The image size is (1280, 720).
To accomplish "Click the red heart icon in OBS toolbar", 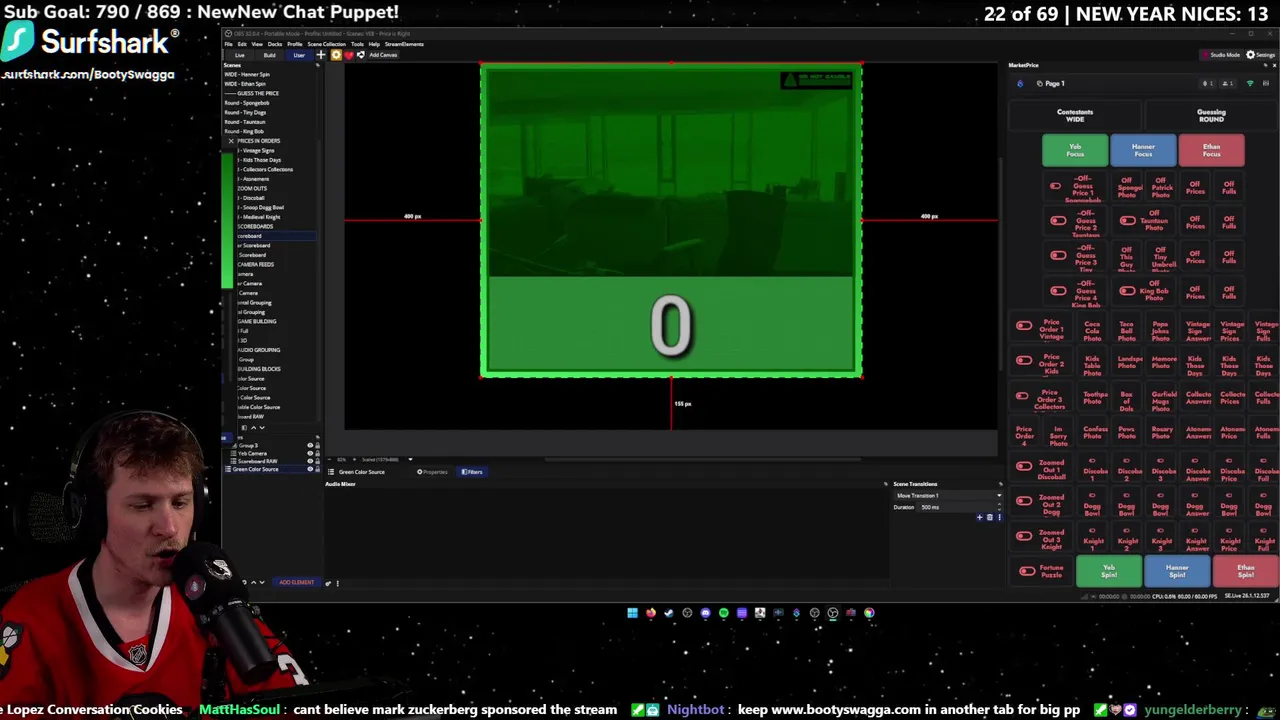I will point(349,55).
